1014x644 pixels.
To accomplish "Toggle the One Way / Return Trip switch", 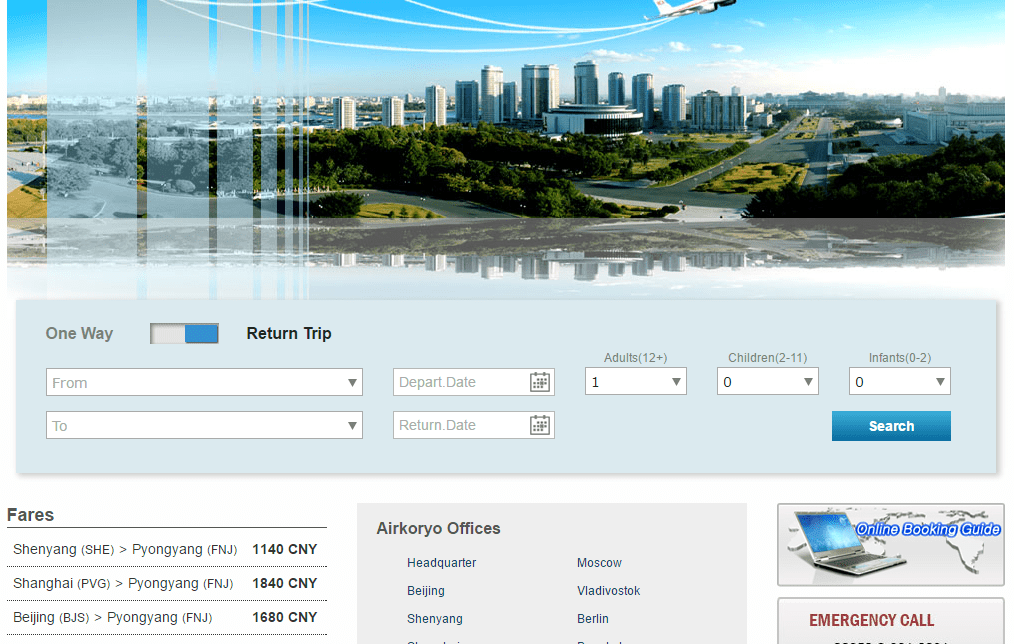I will (184, 334).
